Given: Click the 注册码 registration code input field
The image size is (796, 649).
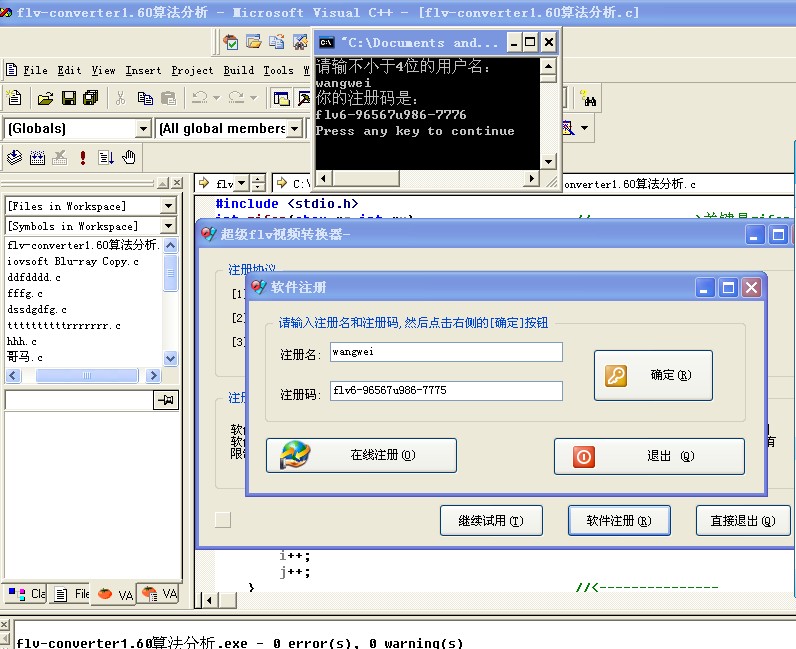Looking at the screenshot, I should [x=446, y=391].
